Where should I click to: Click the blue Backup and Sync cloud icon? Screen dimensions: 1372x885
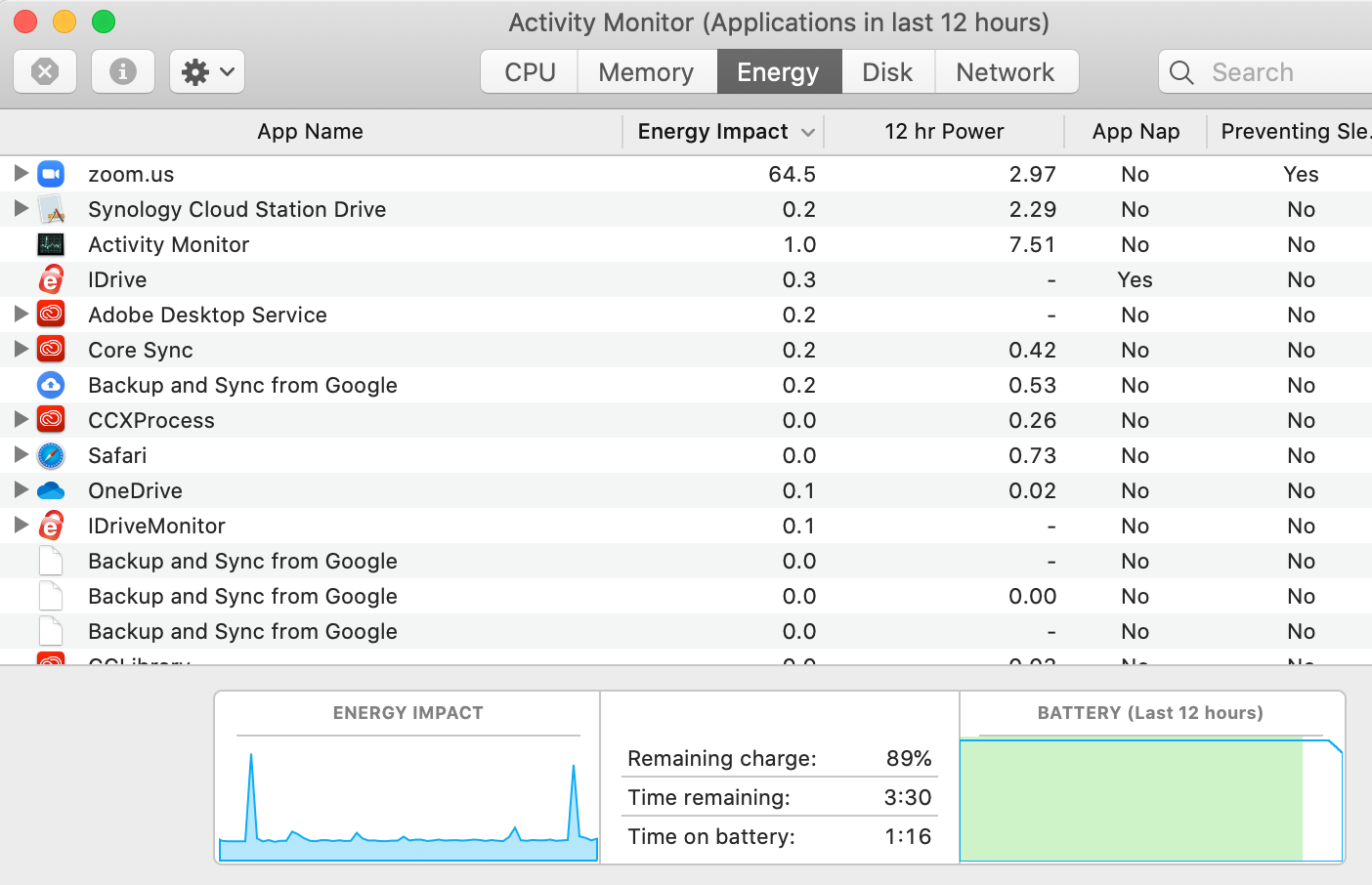(x=51, y=385)
